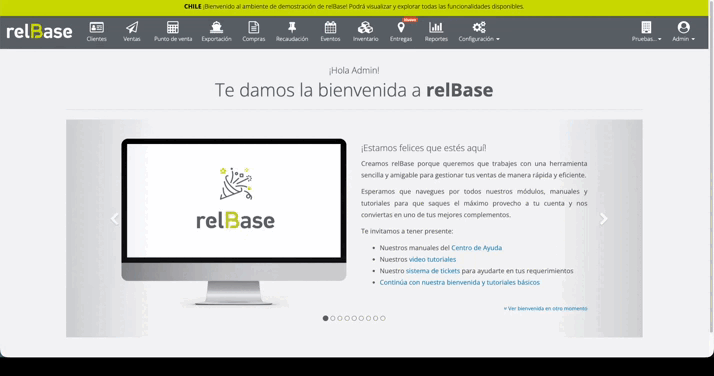This screenshot has height=376, width=714.
Task: Go to next carousel slide arrow
Action: coord(603,219)
